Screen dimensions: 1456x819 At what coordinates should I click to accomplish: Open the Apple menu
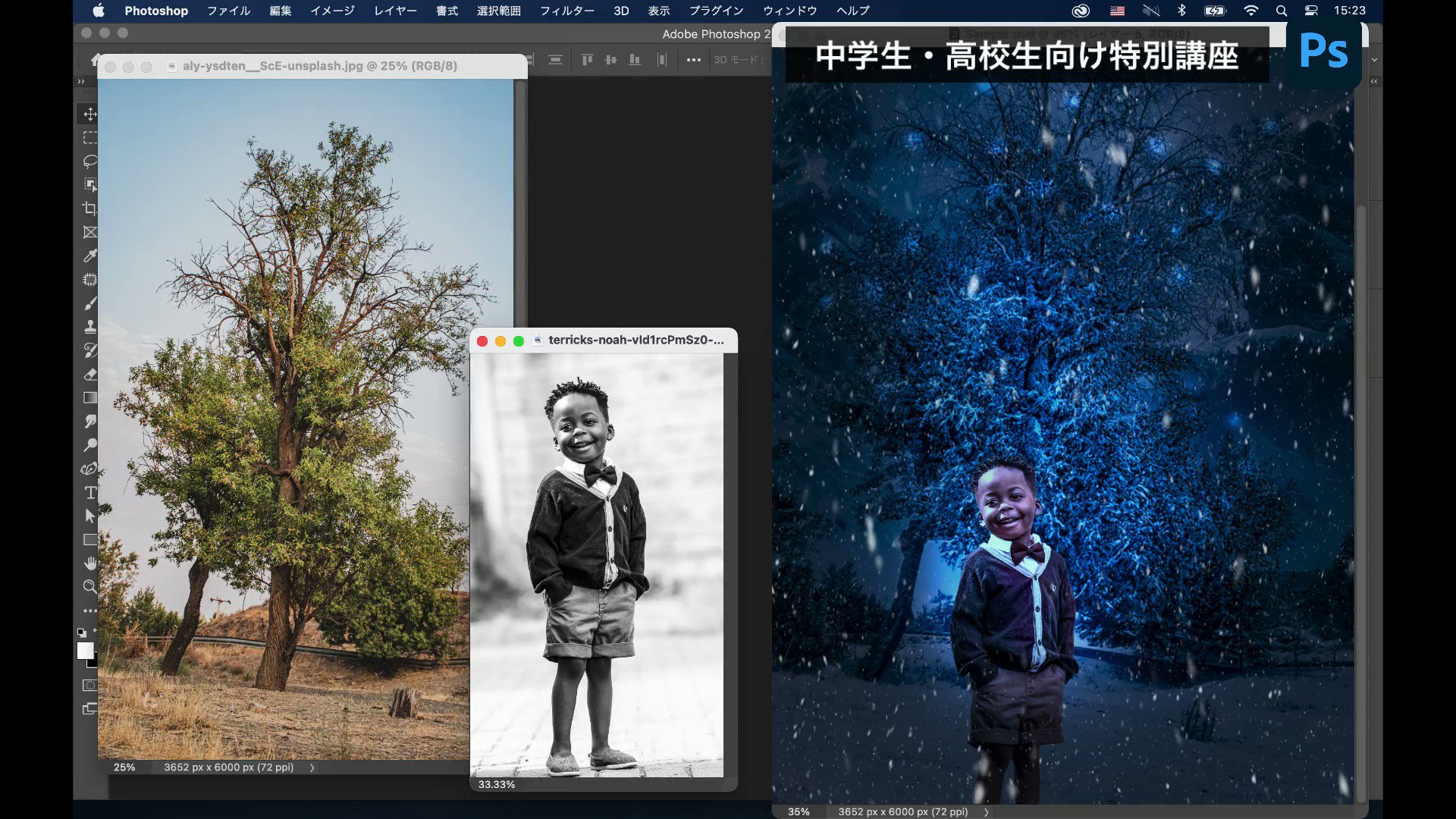[x=99, y=11]
